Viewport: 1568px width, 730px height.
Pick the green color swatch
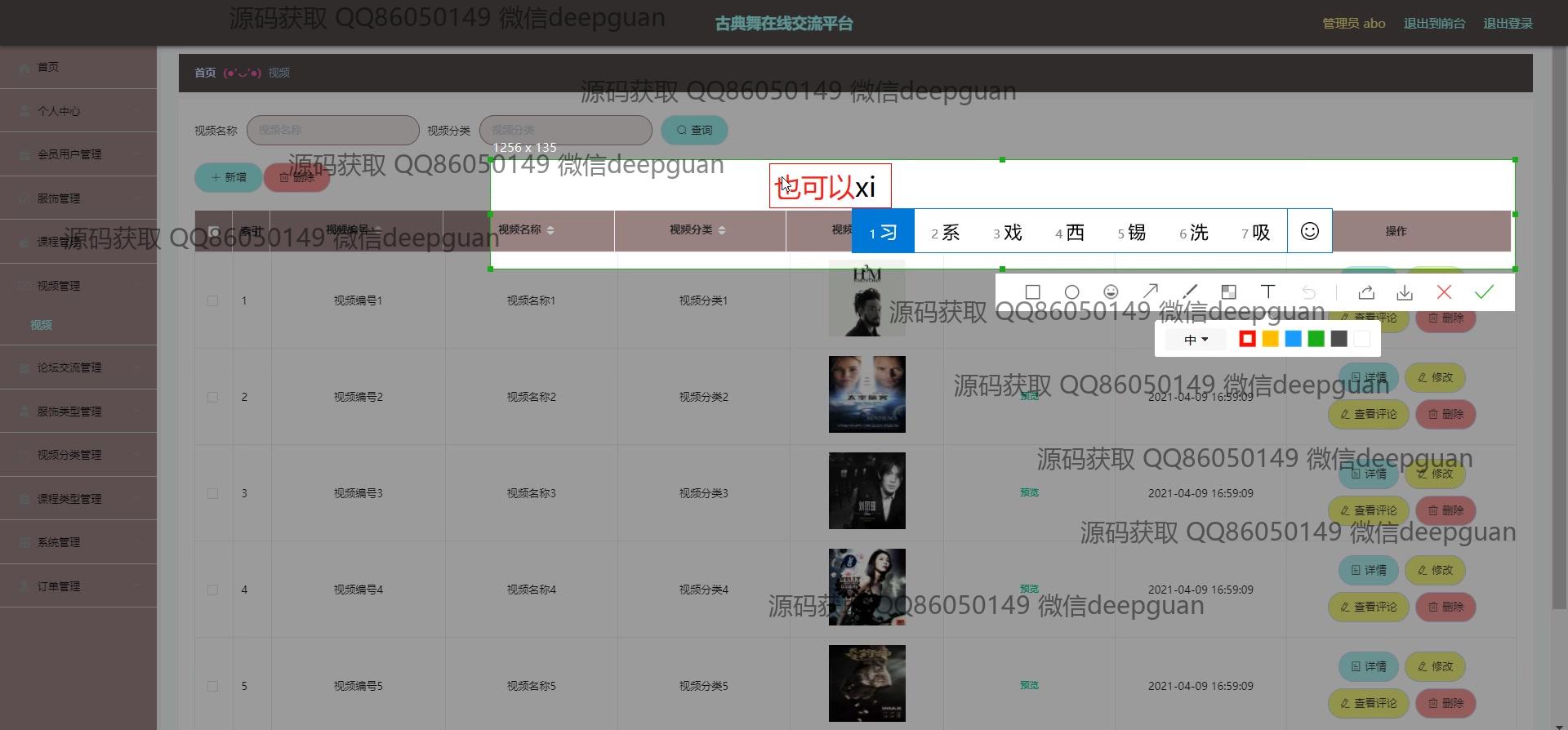[1316, 339]
